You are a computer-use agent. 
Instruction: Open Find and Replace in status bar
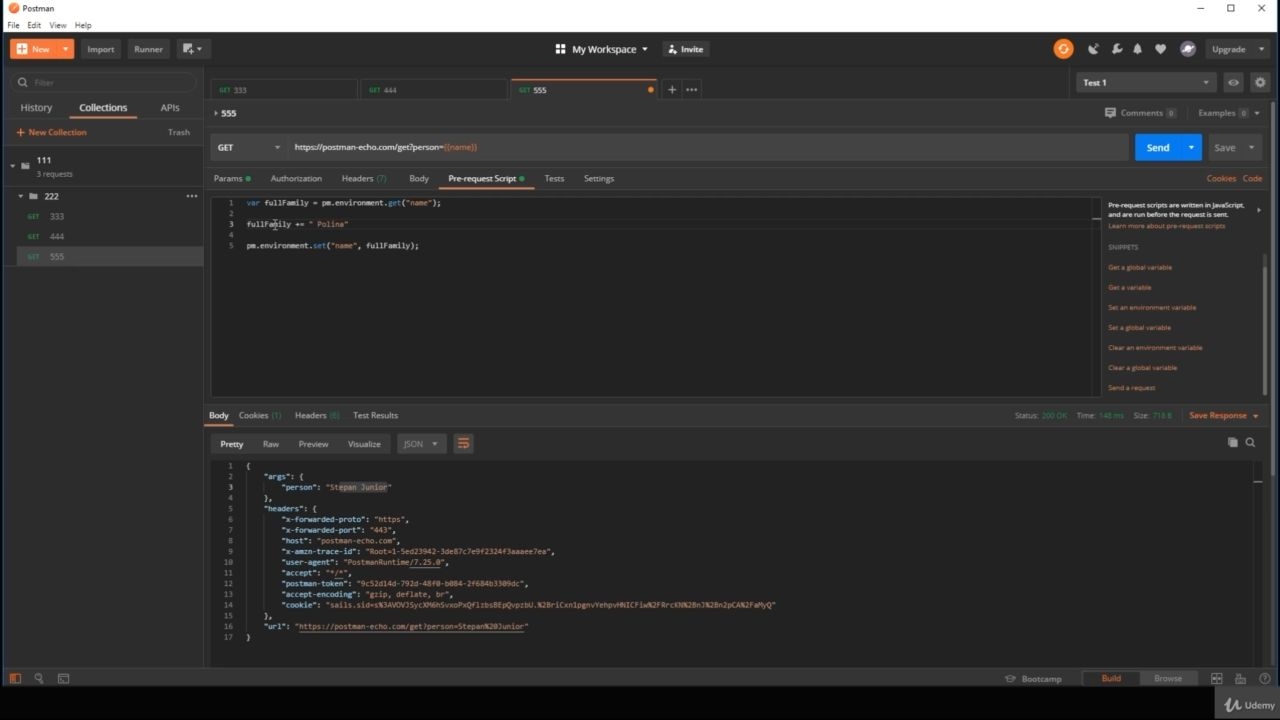click(39, 678)
